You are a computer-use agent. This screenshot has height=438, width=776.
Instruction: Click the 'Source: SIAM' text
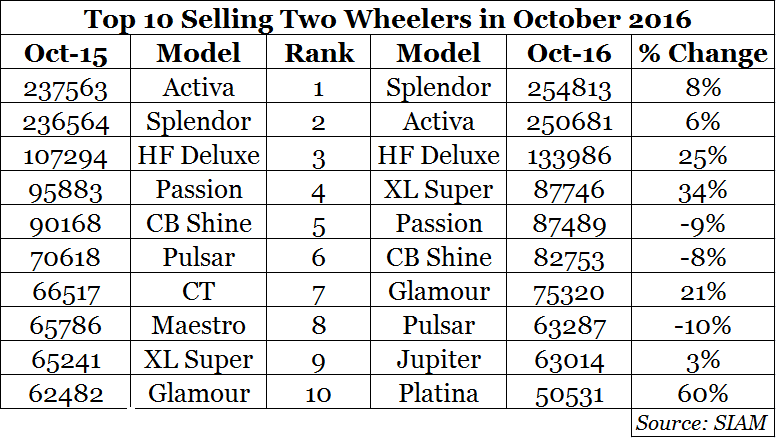click(x=704, y=422)
